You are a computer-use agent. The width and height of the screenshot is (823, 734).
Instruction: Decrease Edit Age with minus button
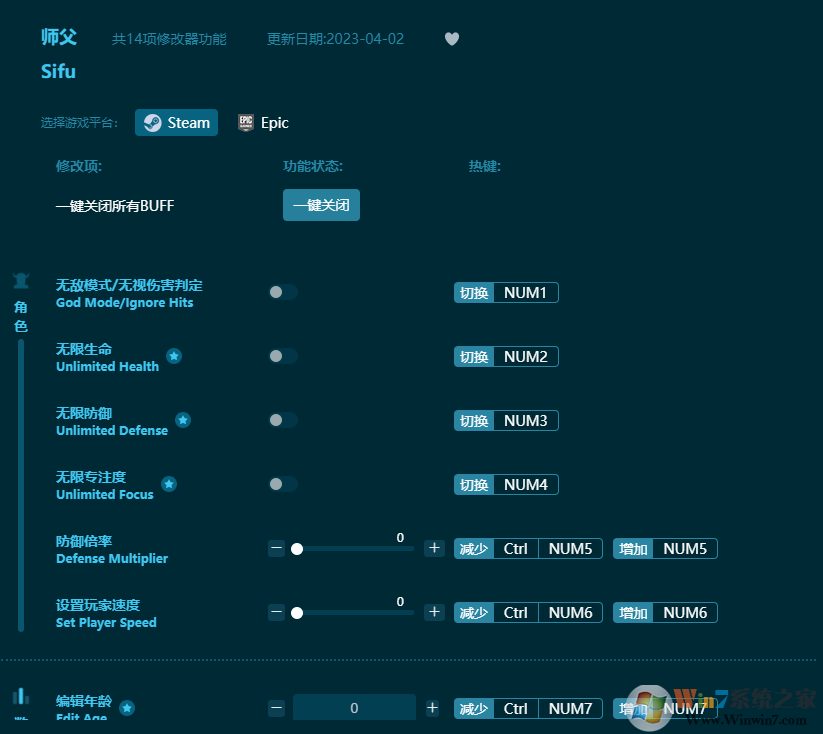pos(276,708)
